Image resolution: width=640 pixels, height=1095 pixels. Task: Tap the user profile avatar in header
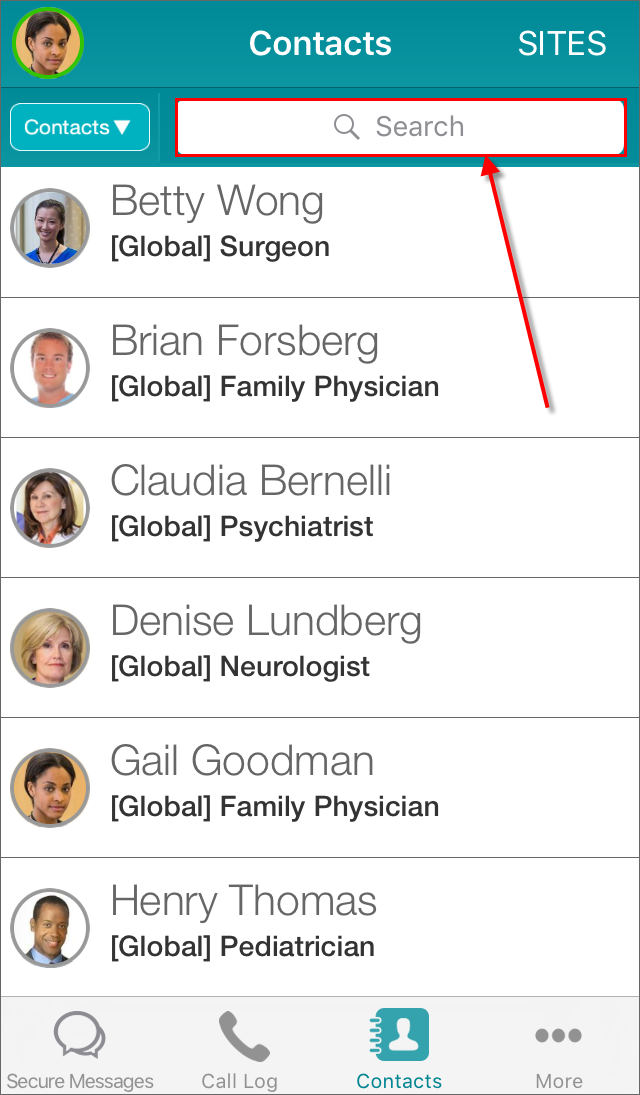click(x=48, y=43)
